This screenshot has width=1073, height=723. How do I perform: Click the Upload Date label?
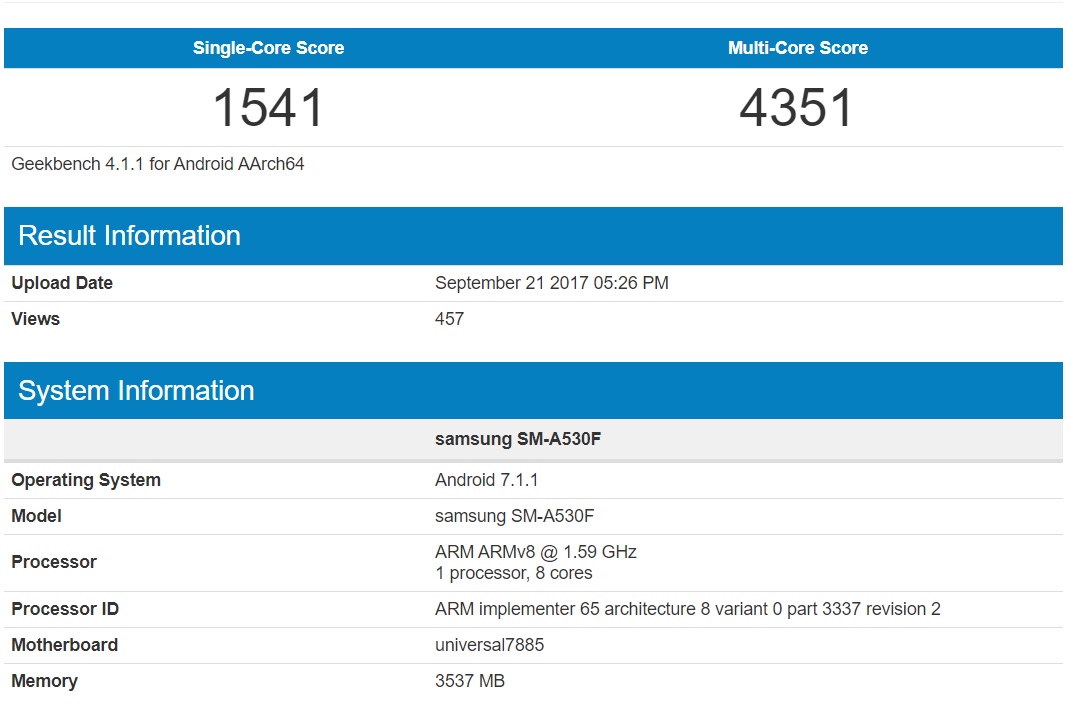pos(62,283)
